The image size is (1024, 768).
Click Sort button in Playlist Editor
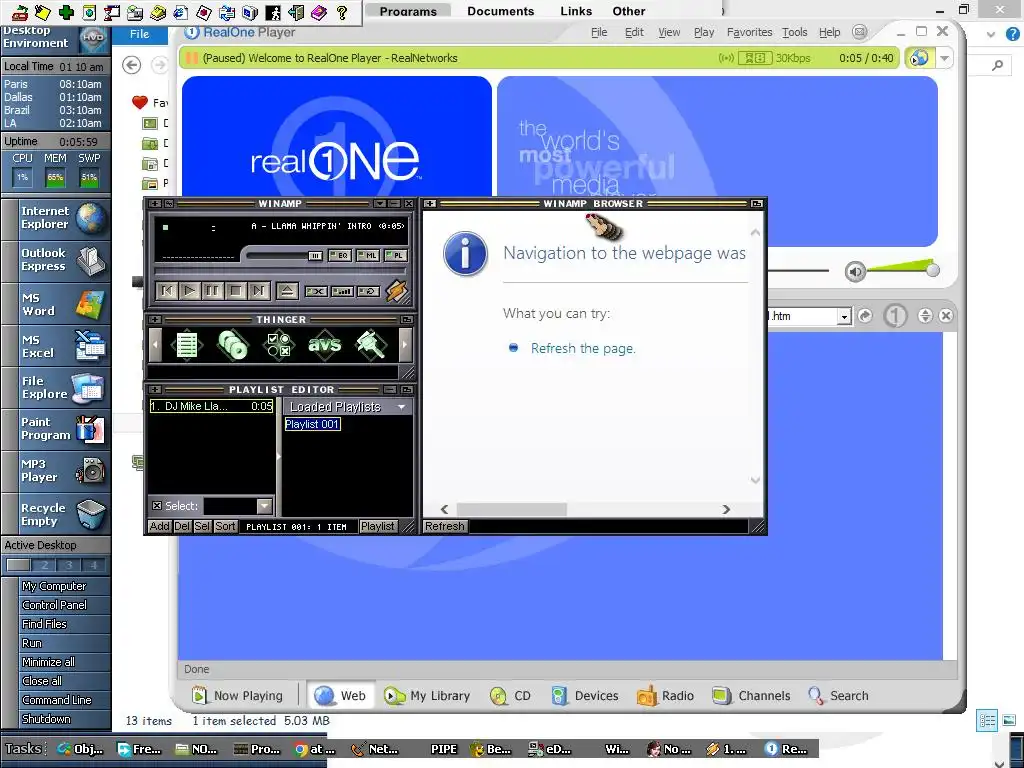click(x=225, y=526)
